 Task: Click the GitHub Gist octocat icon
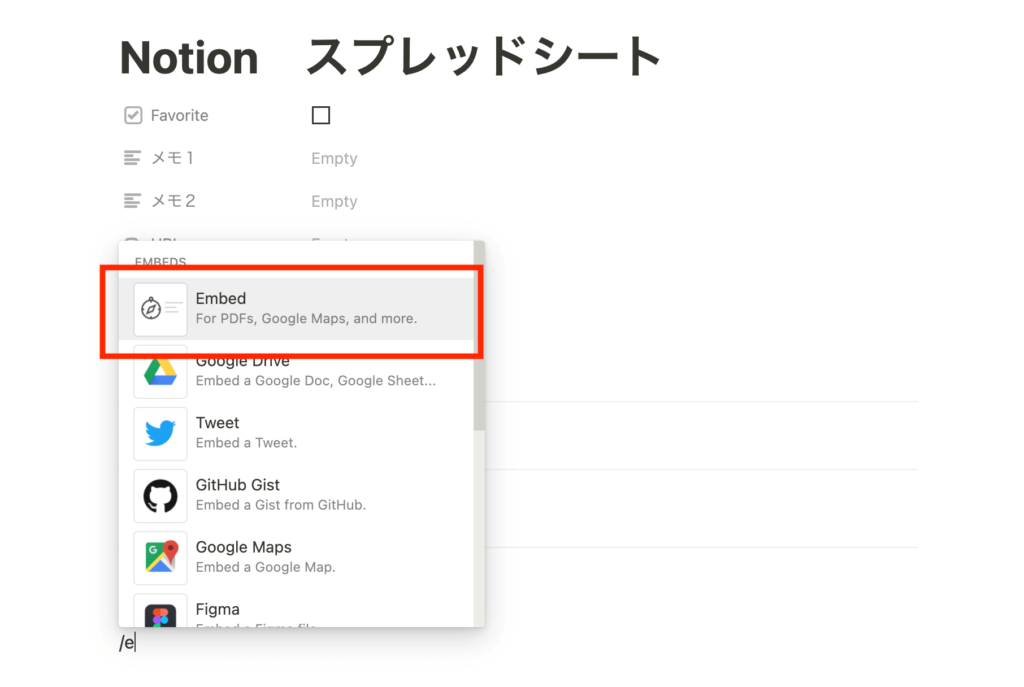[160, 495]
